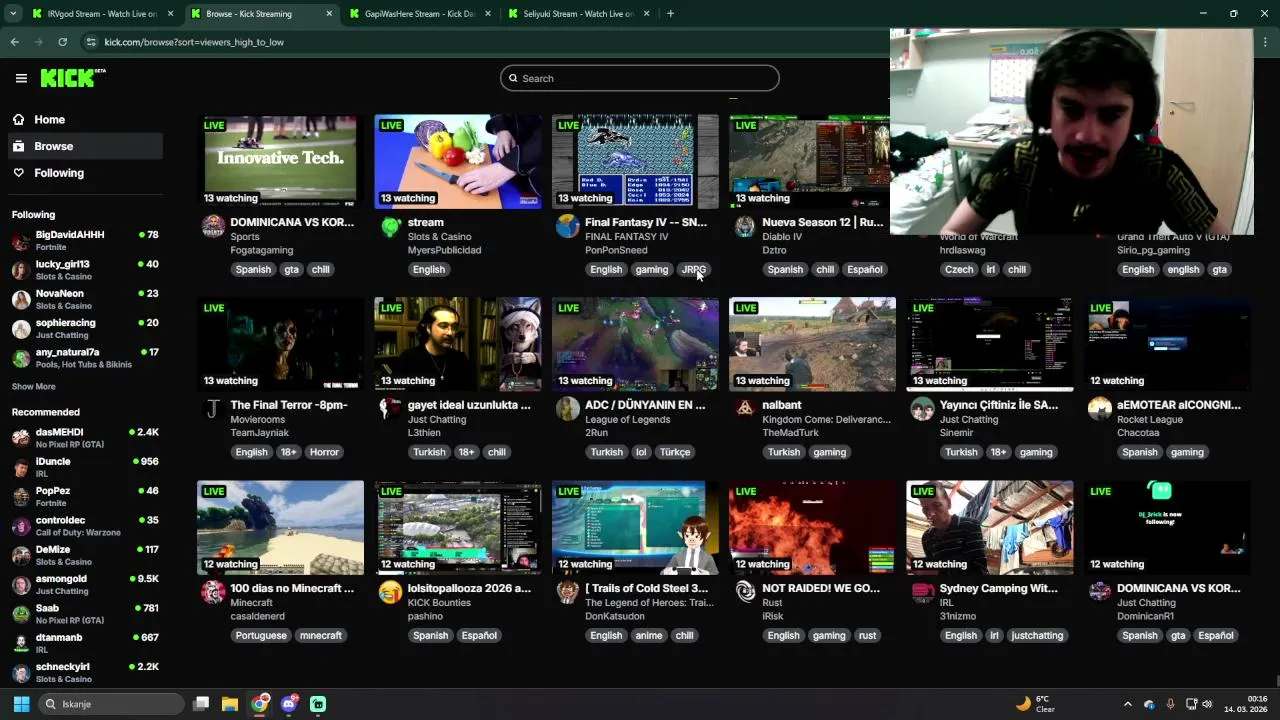Click MyersPublicidad green channel avatar
This screenshot has height=720, width=1280.
tap(391, 226)
